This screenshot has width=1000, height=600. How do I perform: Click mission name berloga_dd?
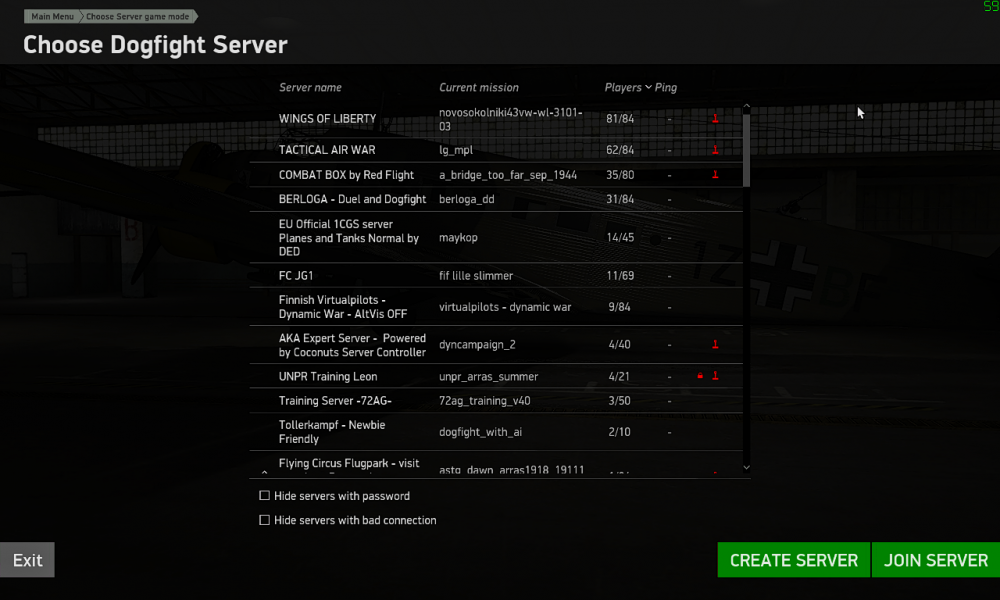(x=466, y=200)
